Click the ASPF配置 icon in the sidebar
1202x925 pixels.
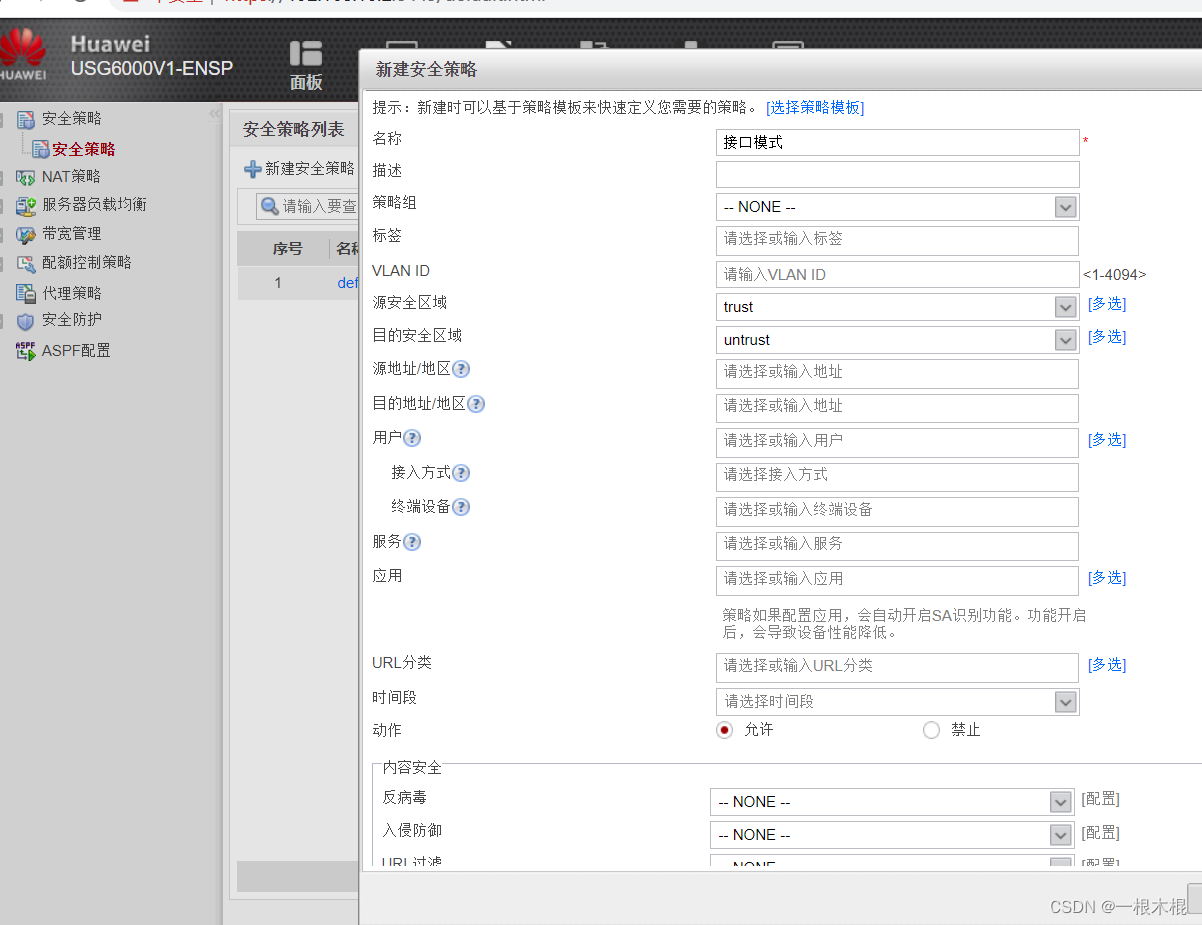tap(26, 351)
